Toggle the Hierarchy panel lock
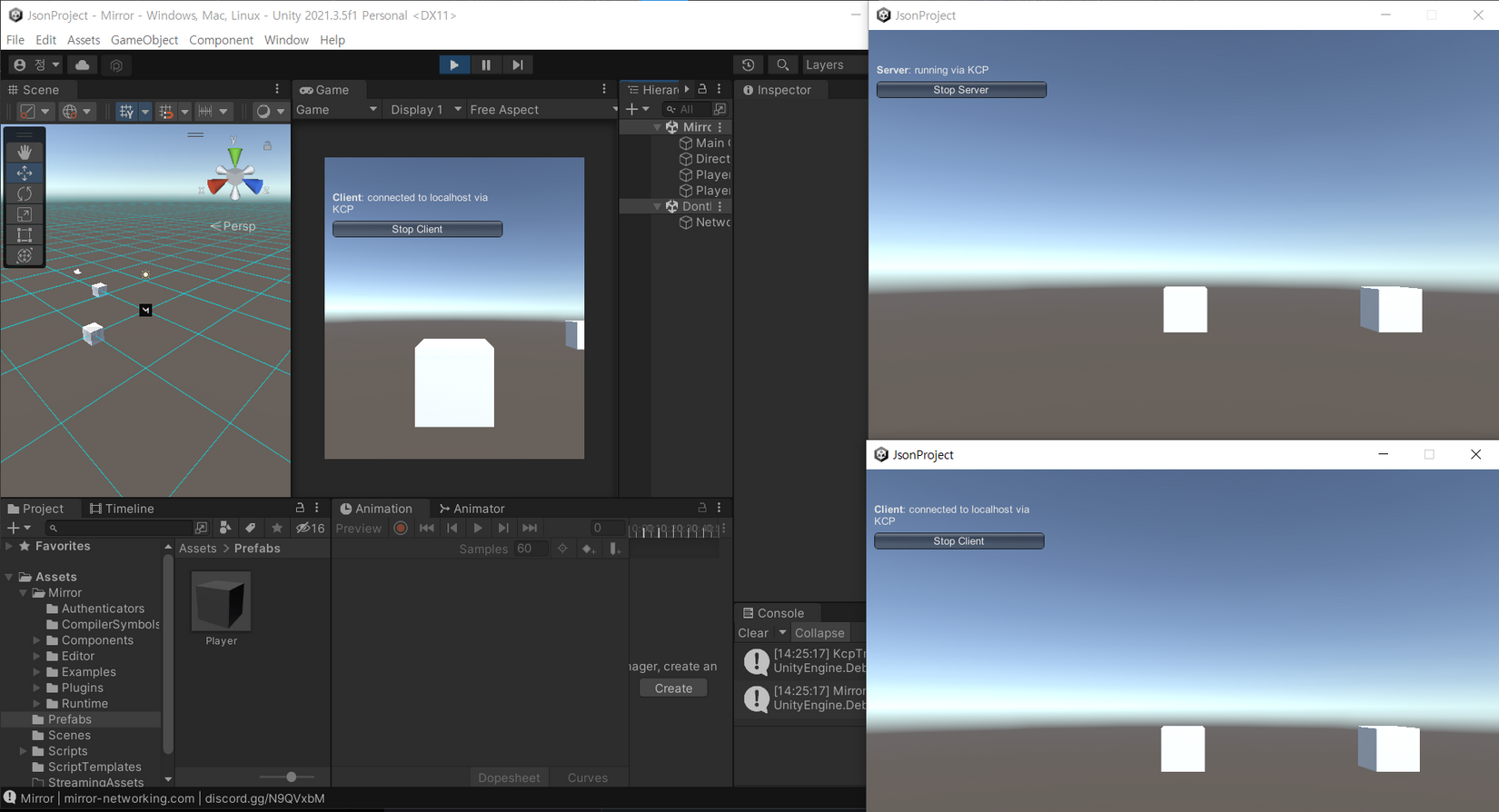The image size is (1499, 812). [x=702, y=89]
